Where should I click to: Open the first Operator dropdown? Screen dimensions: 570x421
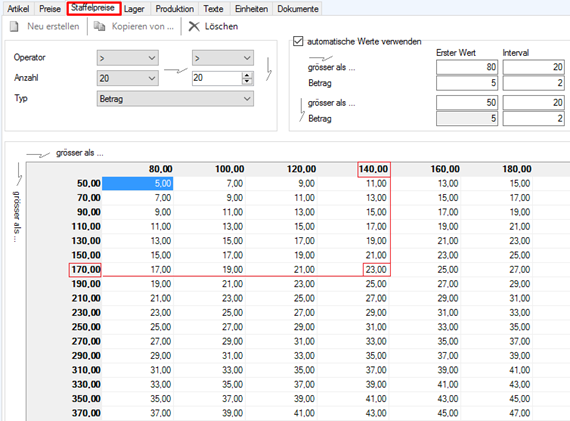point(128,58)
